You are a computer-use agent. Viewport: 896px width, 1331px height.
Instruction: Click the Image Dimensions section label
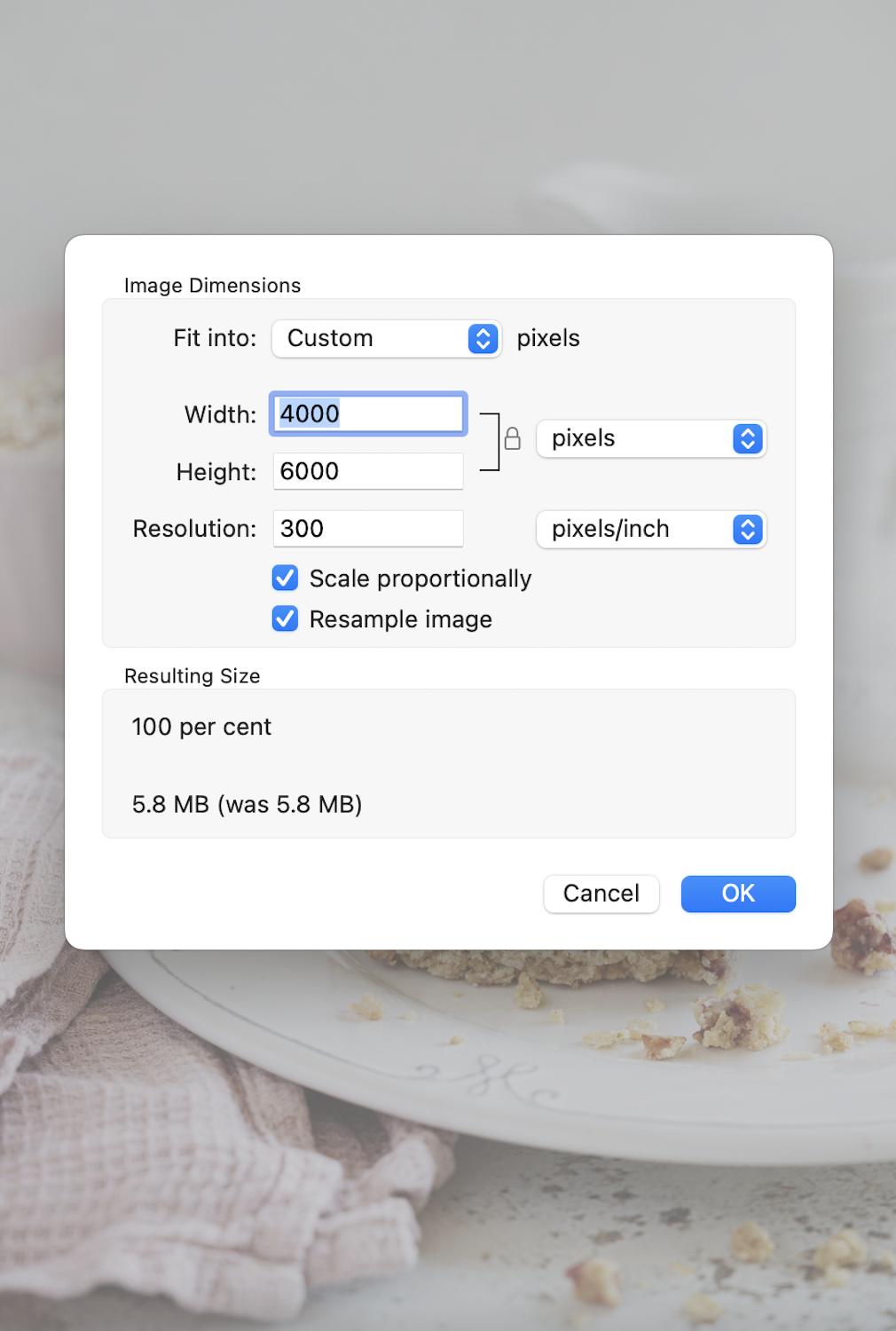click(x=212, y=285)
